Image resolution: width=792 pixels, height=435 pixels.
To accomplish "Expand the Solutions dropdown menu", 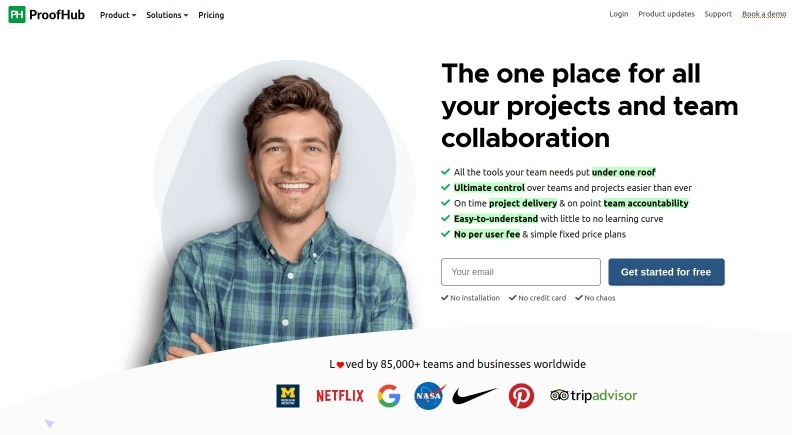I will pos(167,15).
